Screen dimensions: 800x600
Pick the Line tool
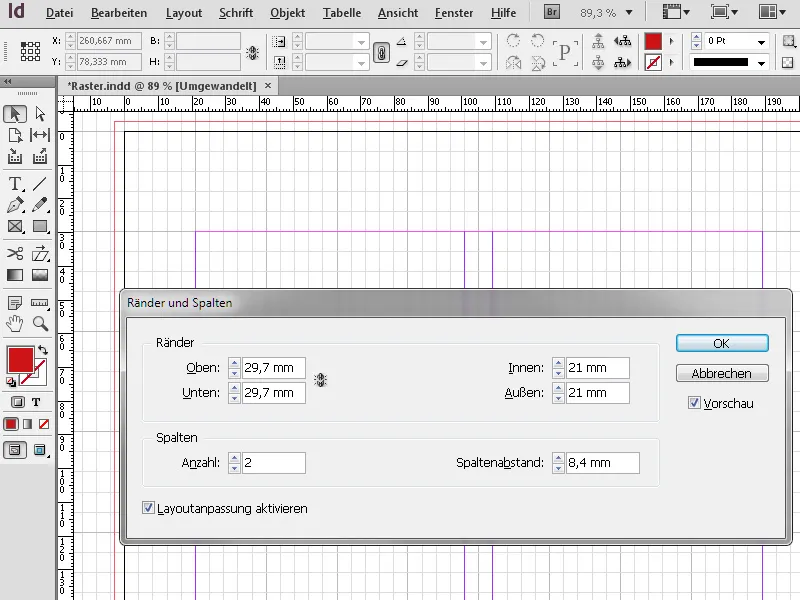(x=40, y=183)
